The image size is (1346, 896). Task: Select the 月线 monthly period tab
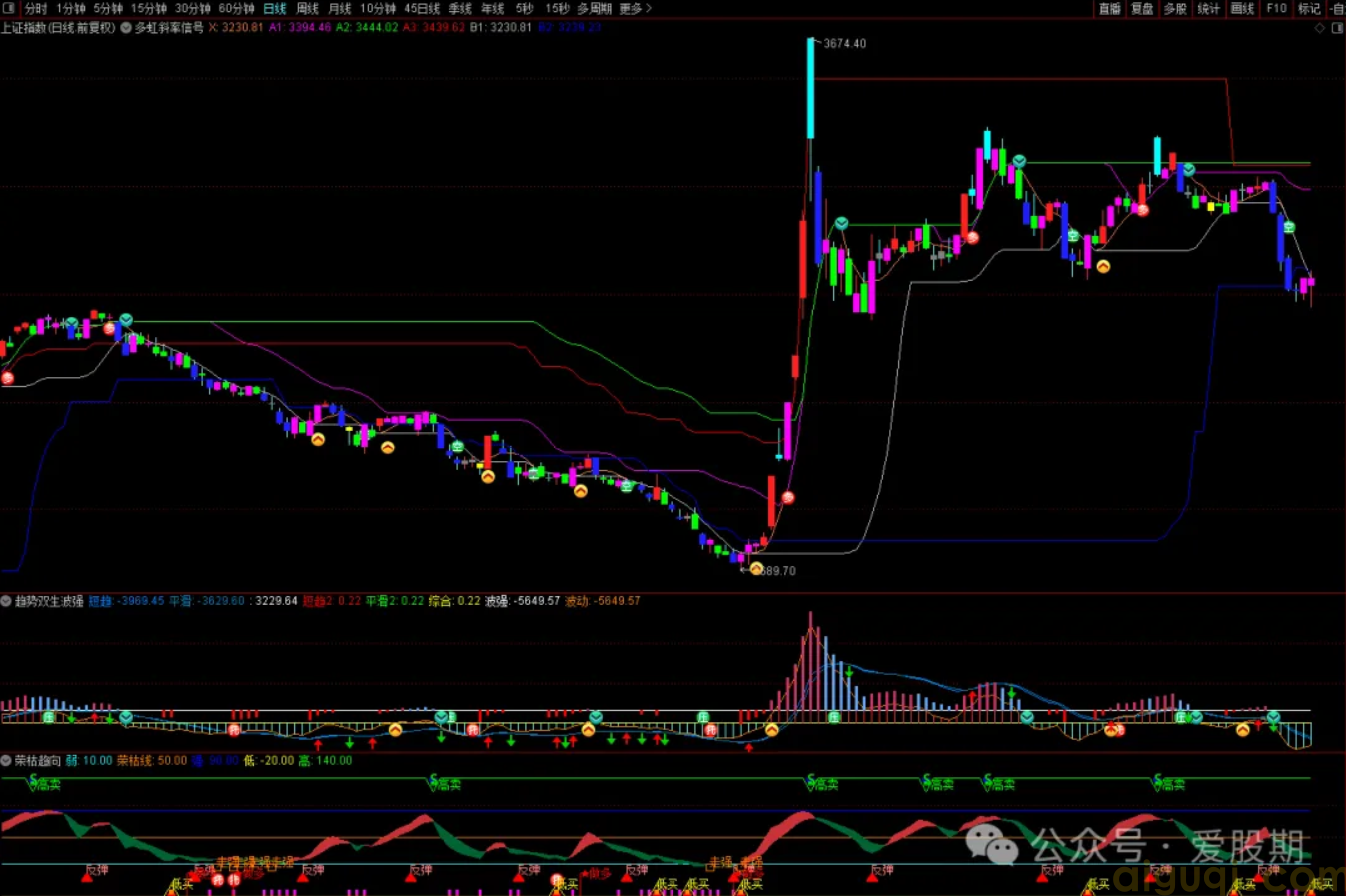click(x=340, y=8)
